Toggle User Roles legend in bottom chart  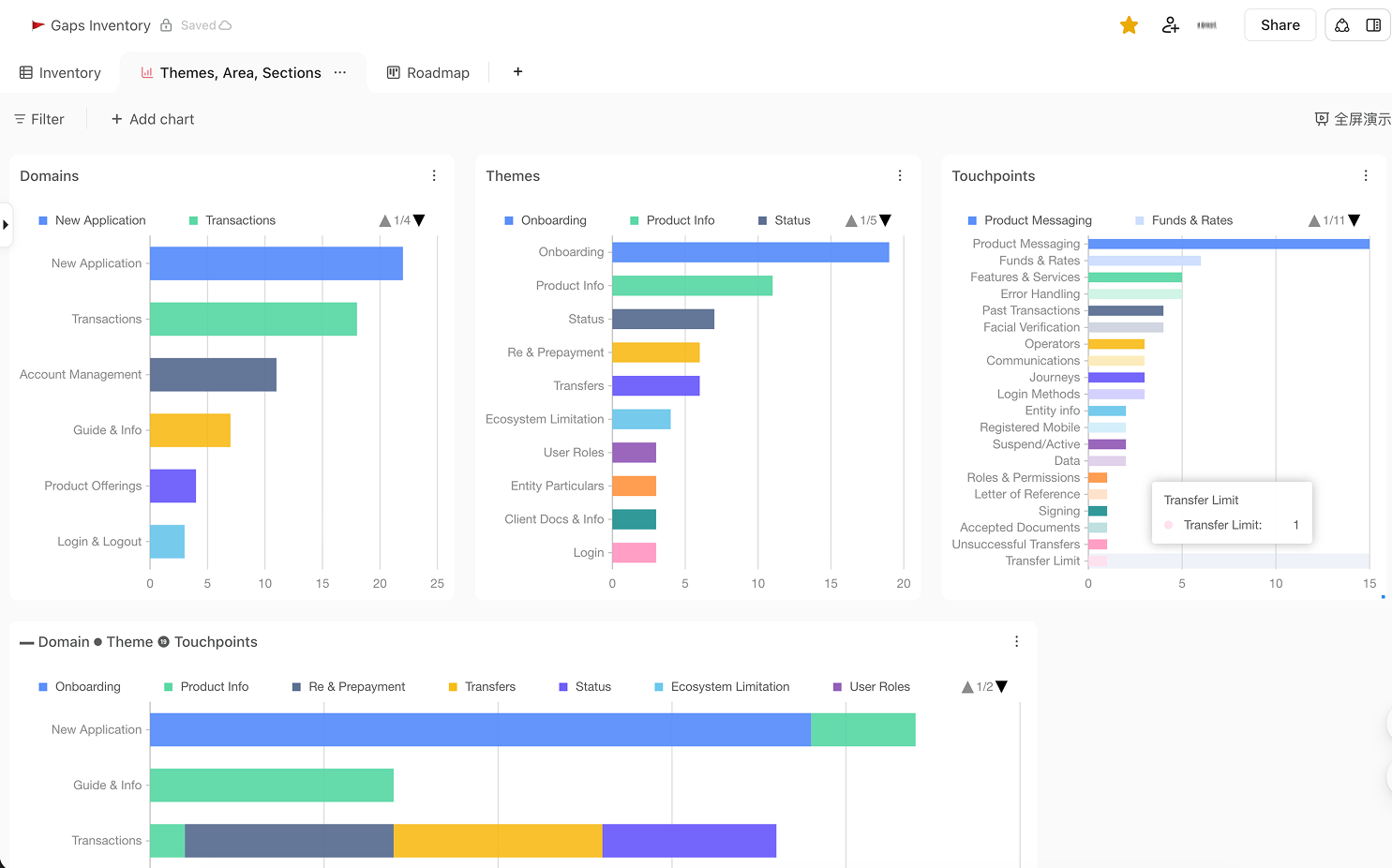pos(872,687)
